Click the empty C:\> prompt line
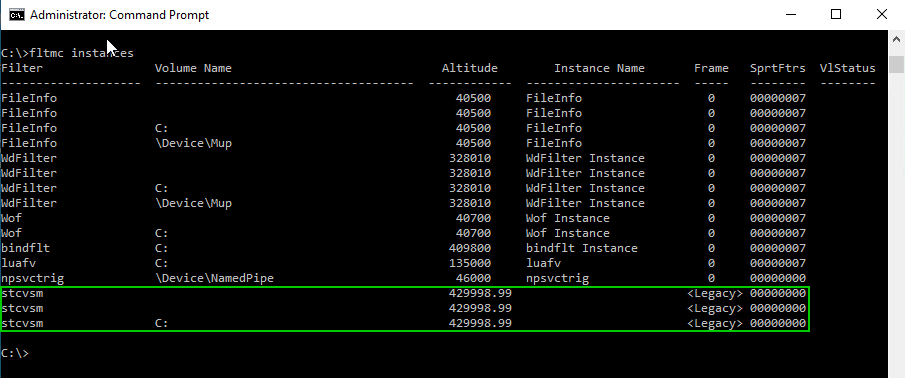This screenshot has width=905, height=378. click(x=15, y=353)
